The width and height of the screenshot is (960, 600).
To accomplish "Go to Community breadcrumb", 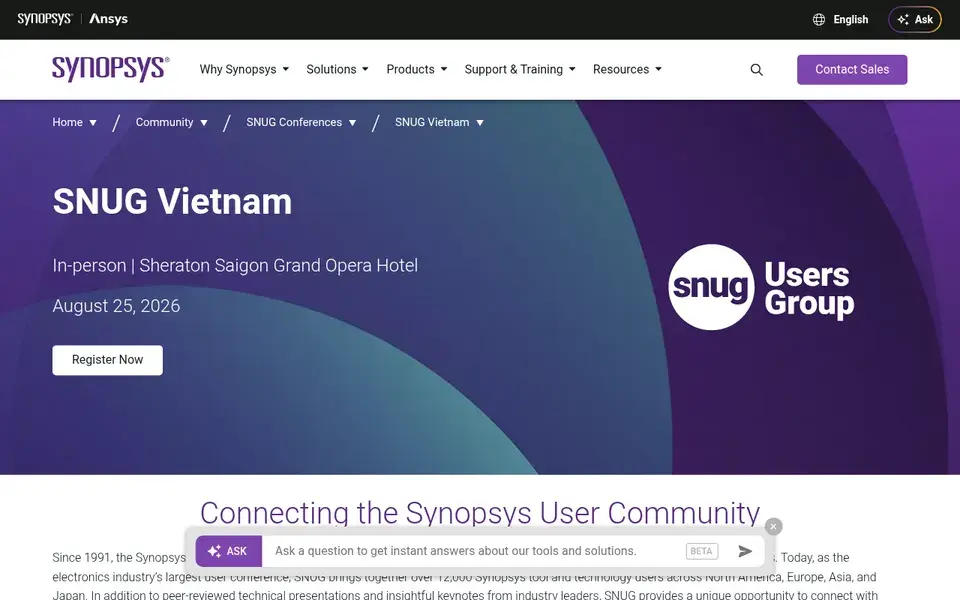I will (164, 122).
